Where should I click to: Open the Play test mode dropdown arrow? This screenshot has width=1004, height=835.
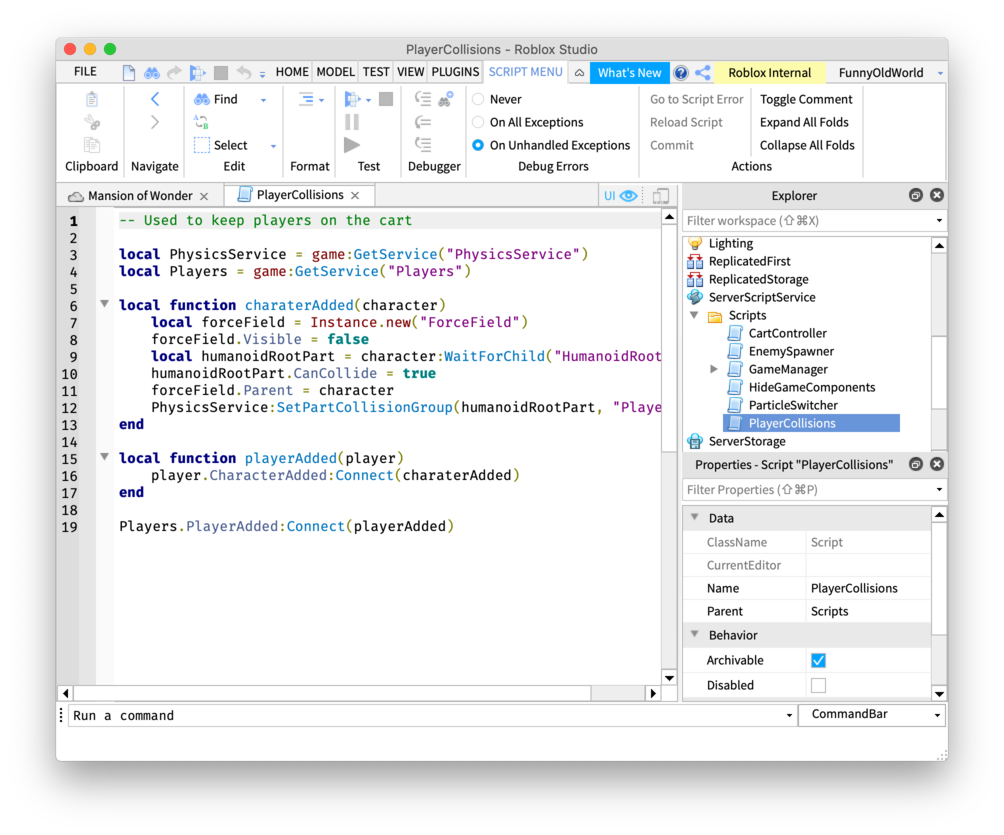pyautogui.click(x=368, y=101)
